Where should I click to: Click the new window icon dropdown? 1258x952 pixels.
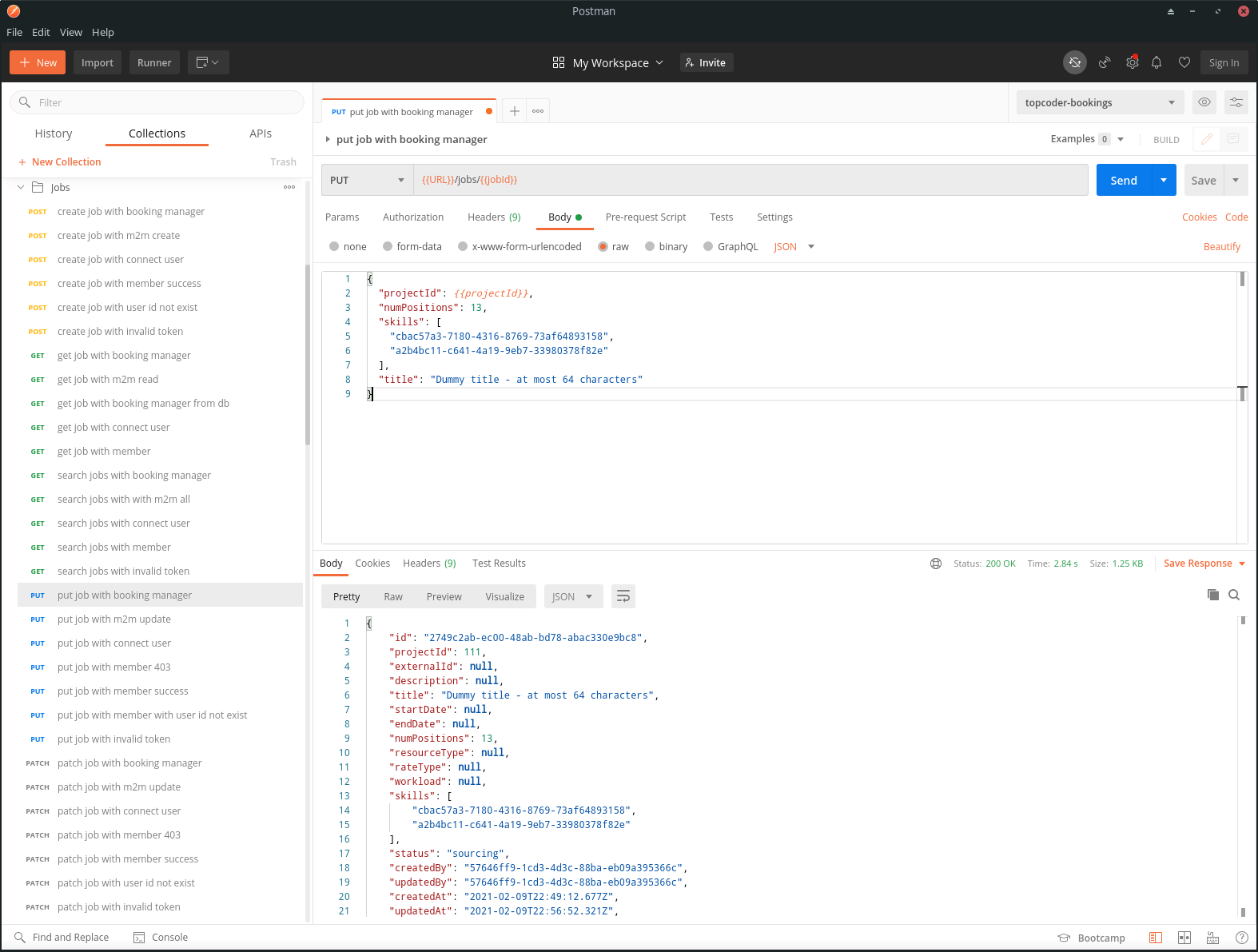tap(208, 62)
